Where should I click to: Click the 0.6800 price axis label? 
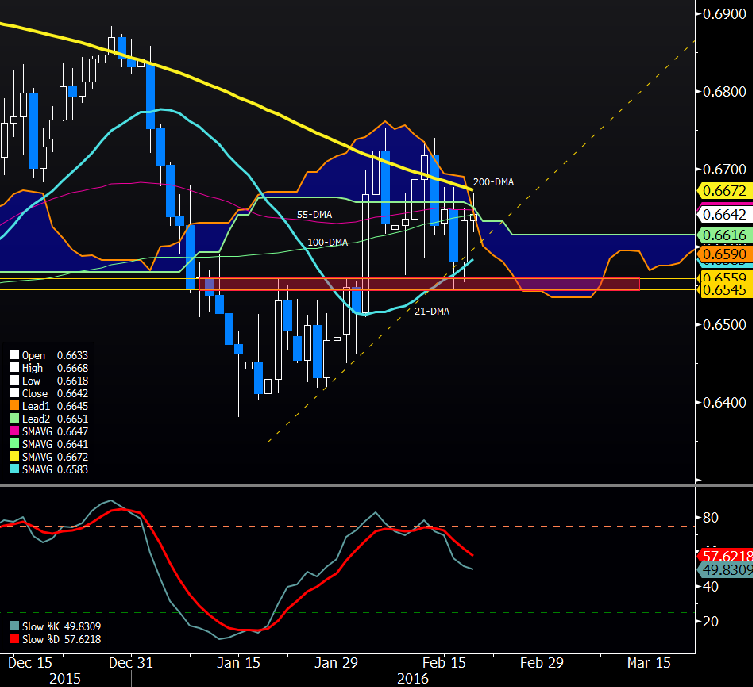725,91
